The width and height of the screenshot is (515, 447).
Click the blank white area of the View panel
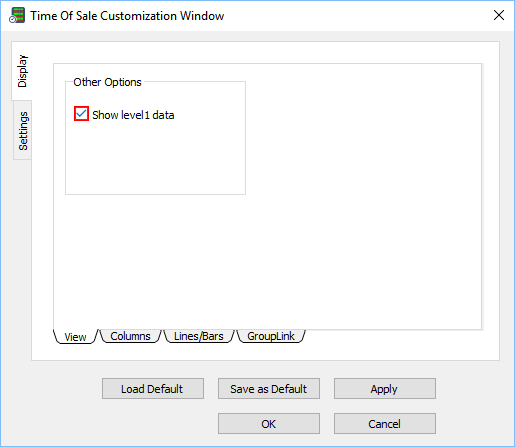363,197
